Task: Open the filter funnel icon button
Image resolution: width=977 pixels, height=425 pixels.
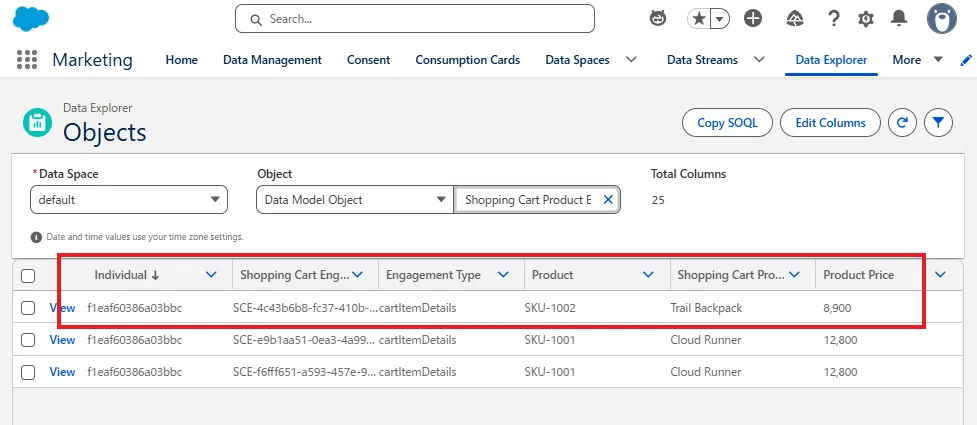Action: click(x=938, y=123)
